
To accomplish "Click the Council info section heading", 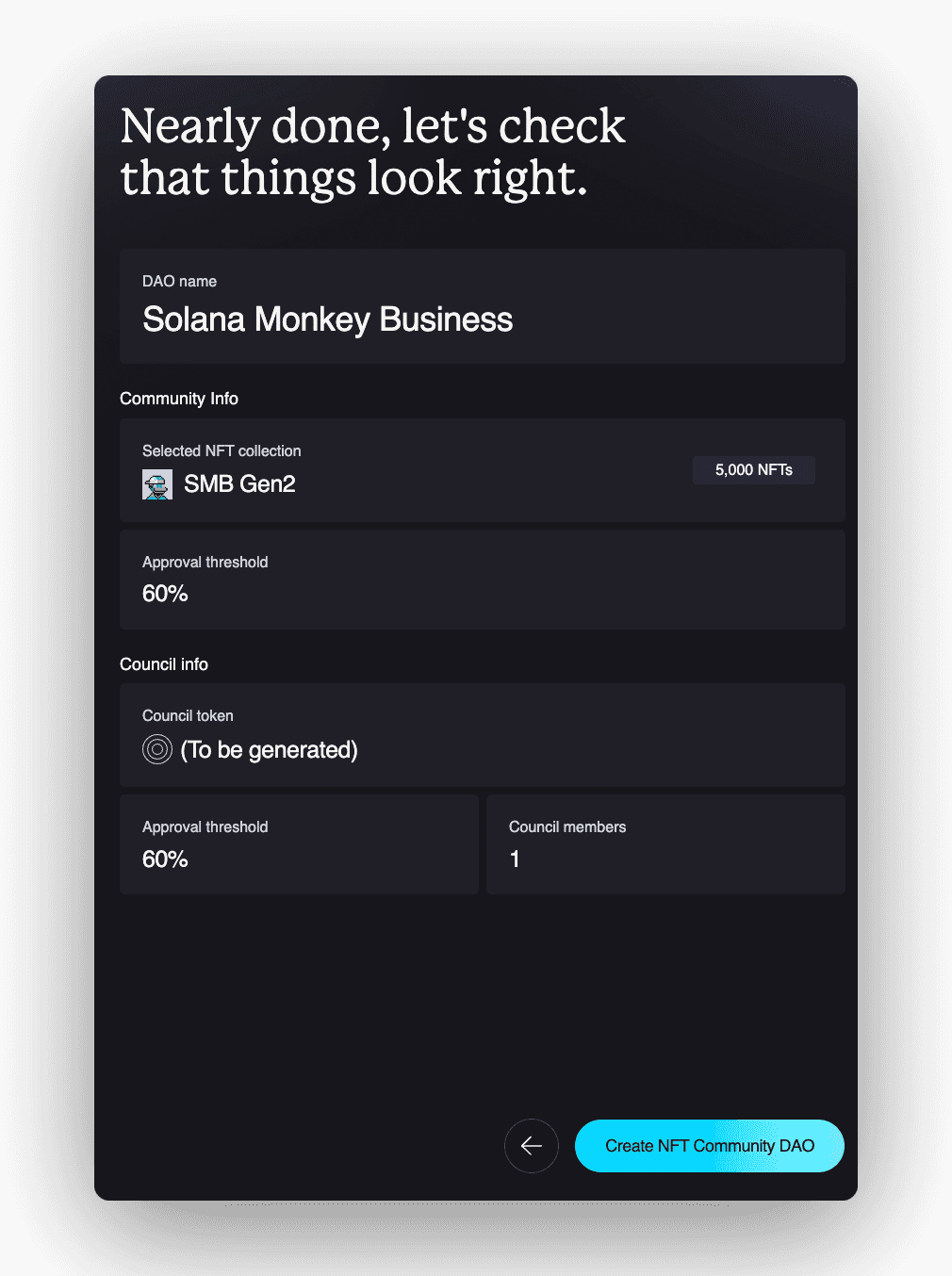I will click(x=164, y=664).
